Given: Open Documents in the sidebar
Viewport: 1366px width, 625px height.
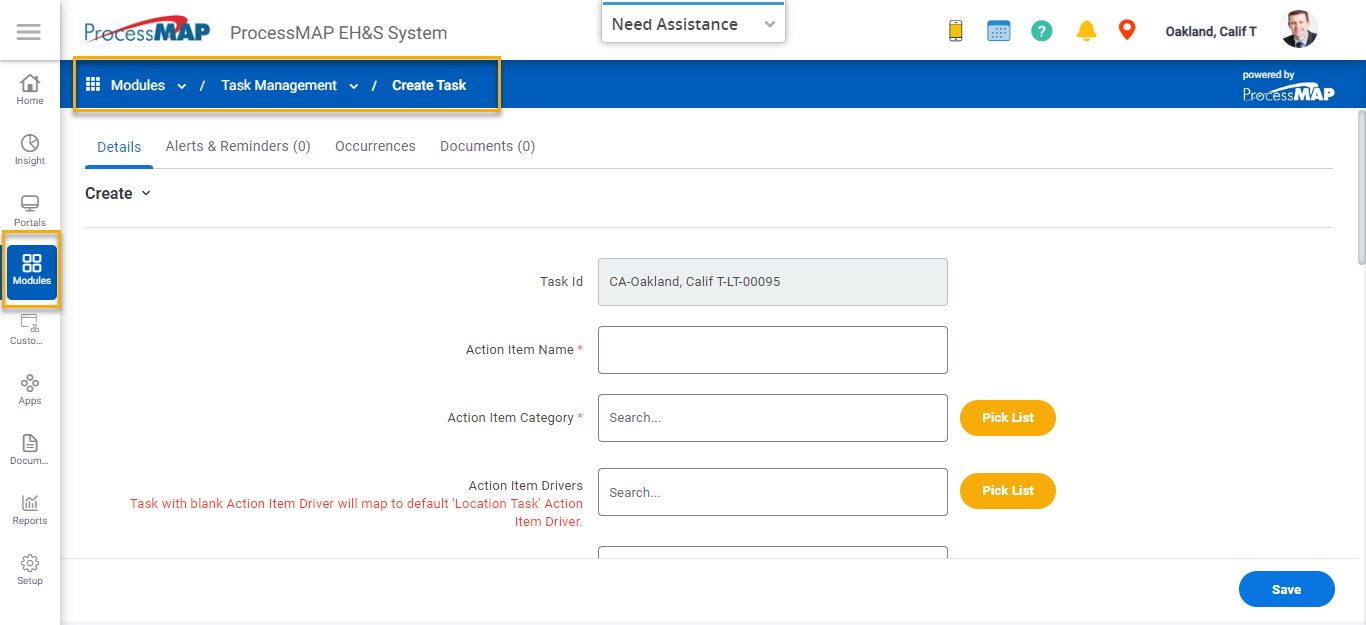Looking at the screenshot, I should coord(30,450).
